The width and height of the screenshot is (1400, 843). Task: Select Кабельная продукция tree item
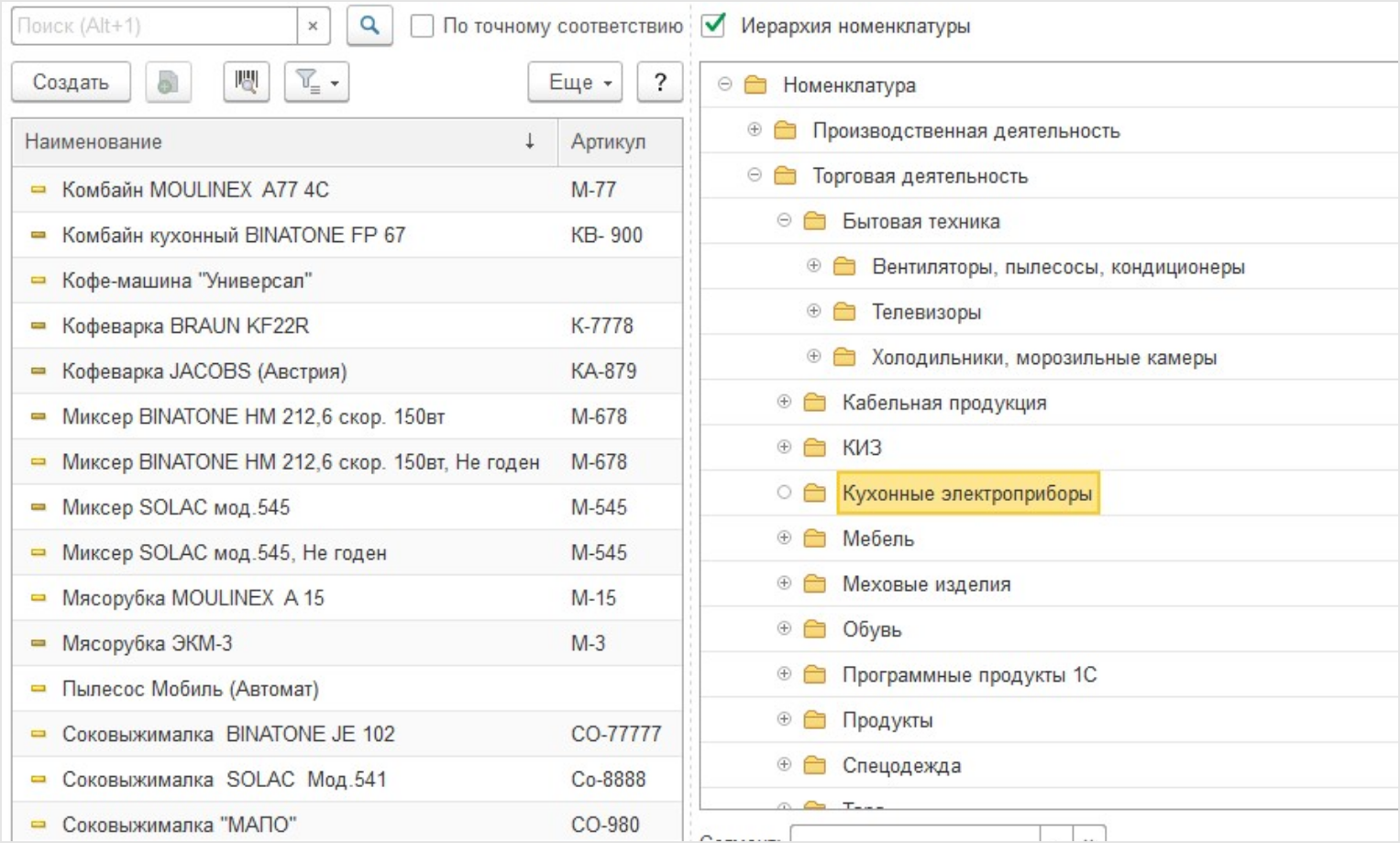coord(943,403)
